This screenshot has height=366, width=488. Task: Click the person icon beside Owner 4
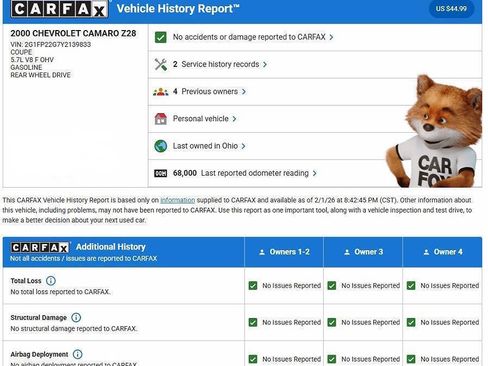coord(426,252)
